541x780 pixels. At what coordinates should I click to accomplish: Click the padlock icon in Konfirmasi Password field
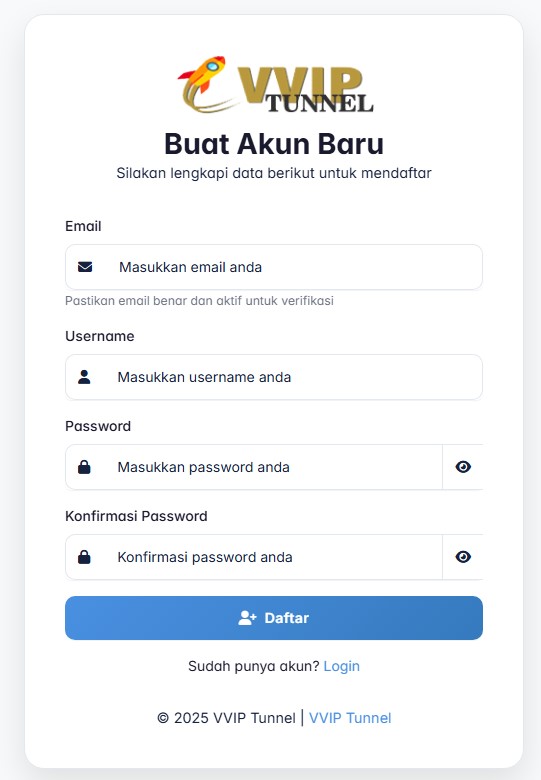pyautogui.click(x=85, y=557)
